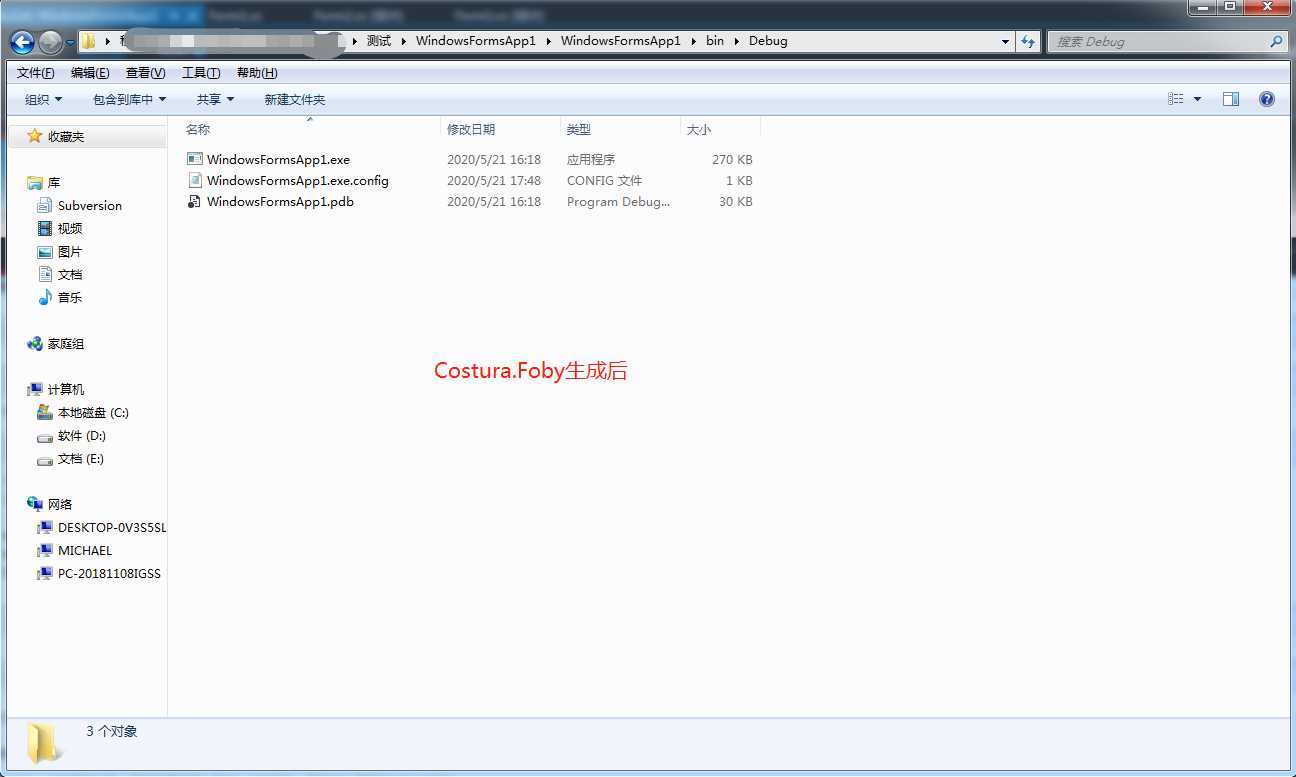Open the more view options arrow
1296x777 pixels.
[1197, 99]
